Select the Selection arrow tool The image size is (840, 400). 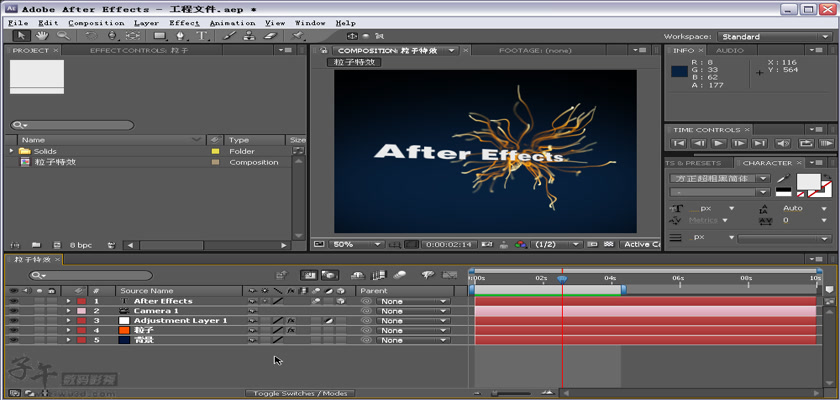[22, 36]
